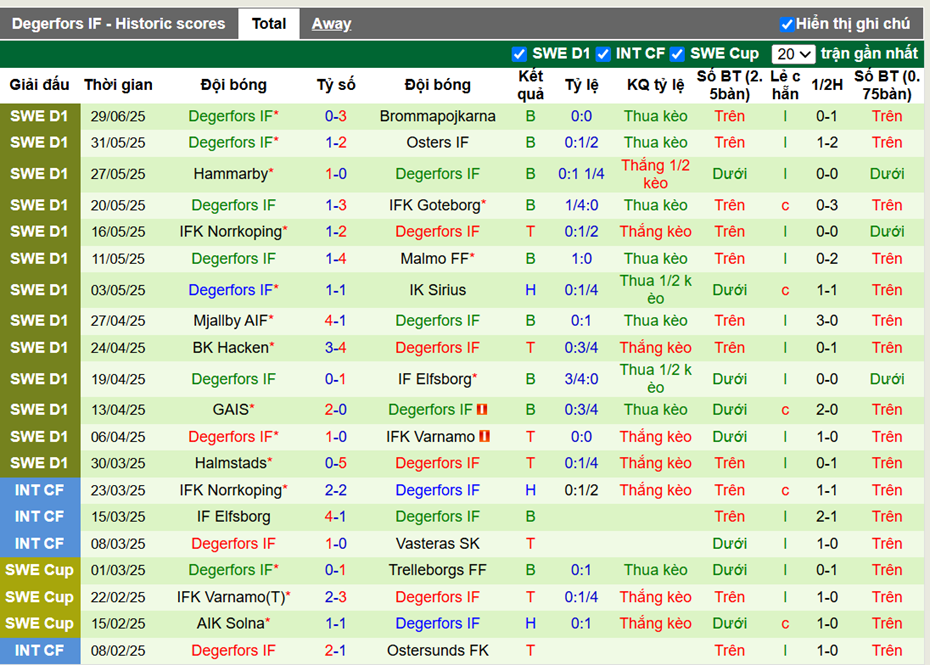The height and width of the screenshot is (665, 930).
Task: Open IFK Goteborg team link
Action: [435, 205]
